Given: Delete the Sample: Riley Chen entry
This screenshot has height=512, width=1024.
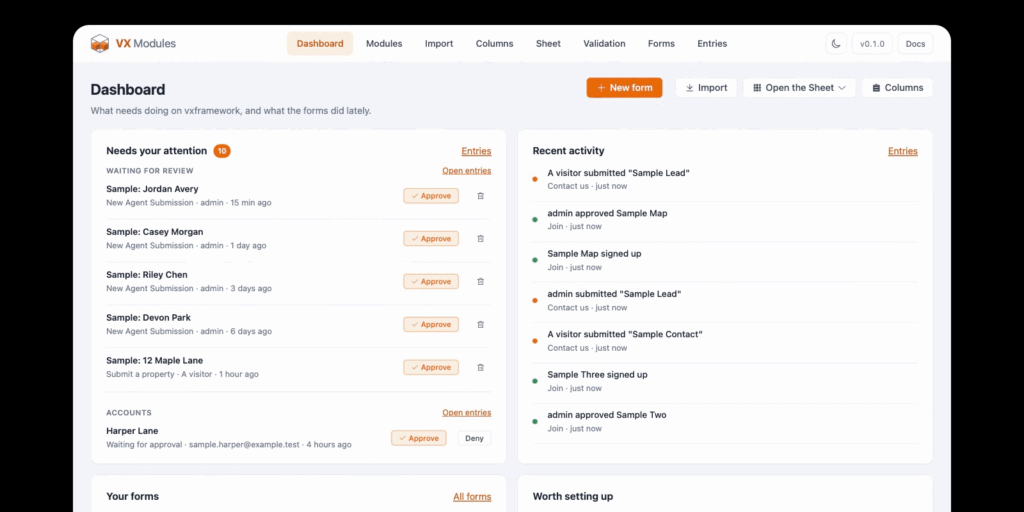Looking at the screenshot, I should [481, 281].
